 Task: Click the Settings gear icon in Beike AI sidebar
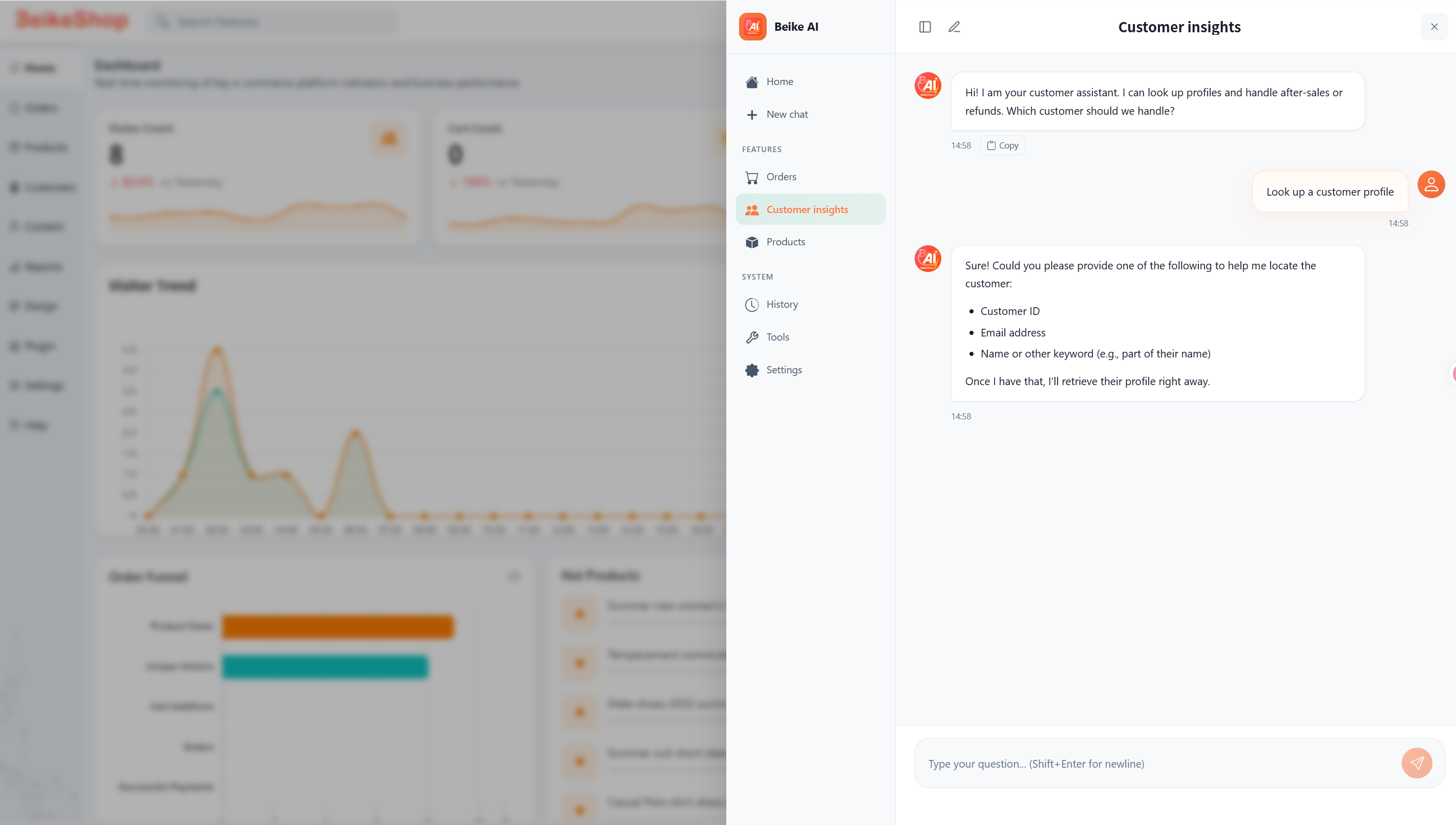(752, 371)
